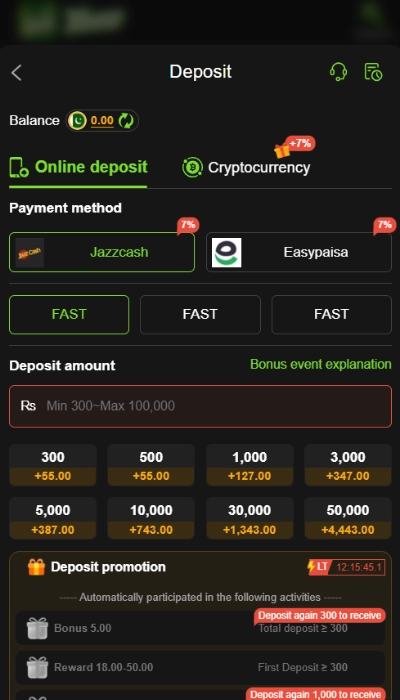
Task: Click the Jazzcash logo icon
Action: coord(29,252)
